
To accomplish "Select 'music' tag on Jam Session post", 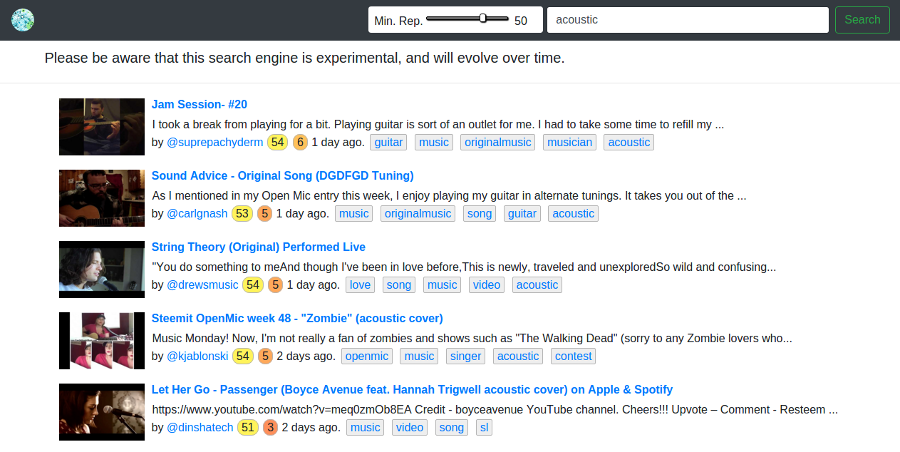I will pyautogui.click(x=434, y=142).
